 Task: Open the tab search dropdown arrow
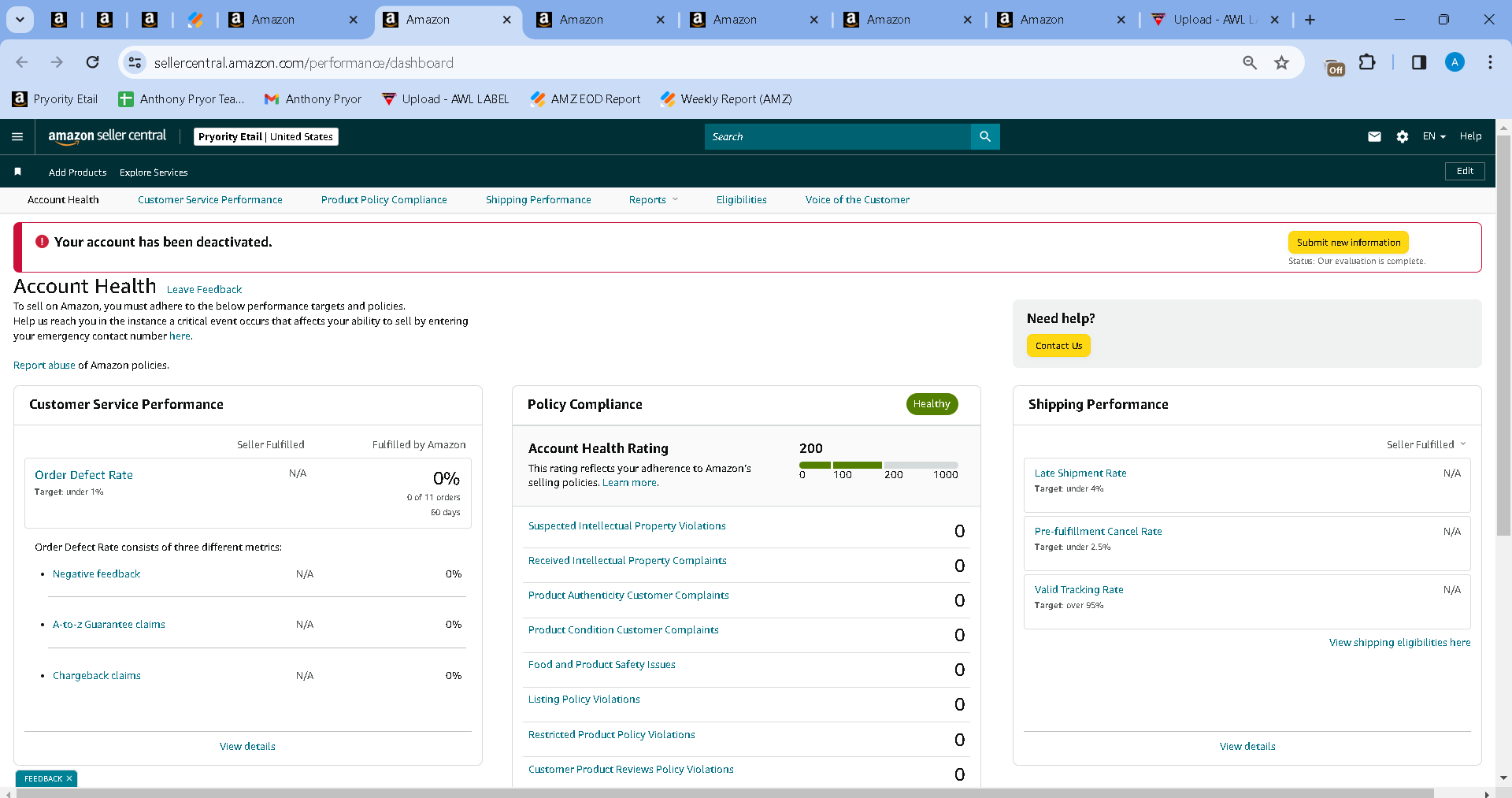[x=20, y=20]
